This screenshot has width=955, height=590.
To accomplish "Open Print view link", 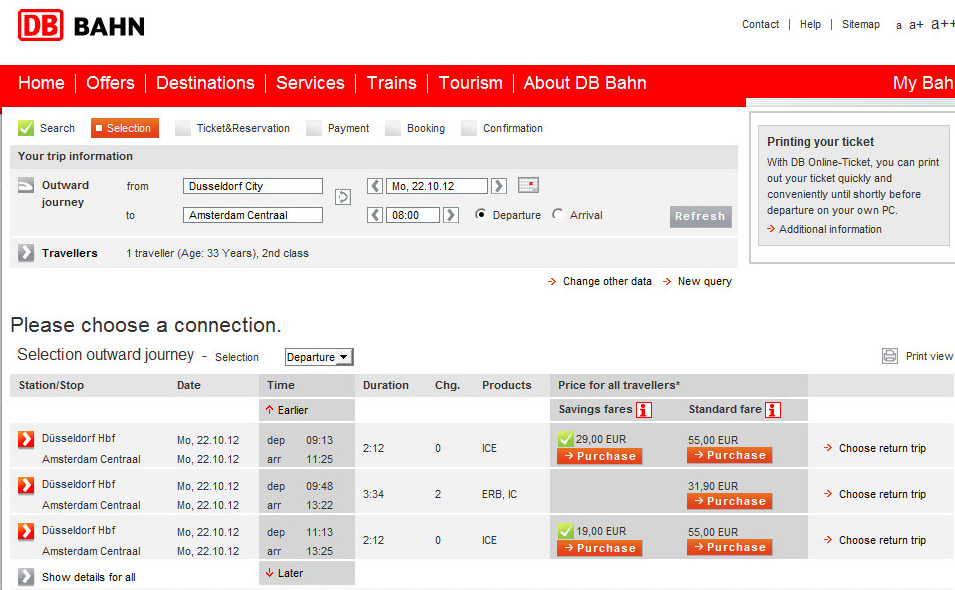I will tap(929, 356).
